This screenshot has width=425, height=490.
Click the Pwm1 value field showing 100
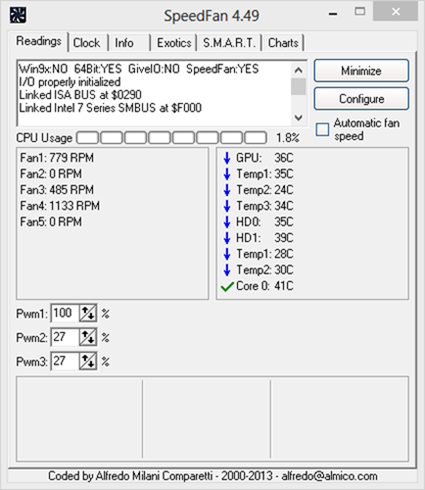65,313
